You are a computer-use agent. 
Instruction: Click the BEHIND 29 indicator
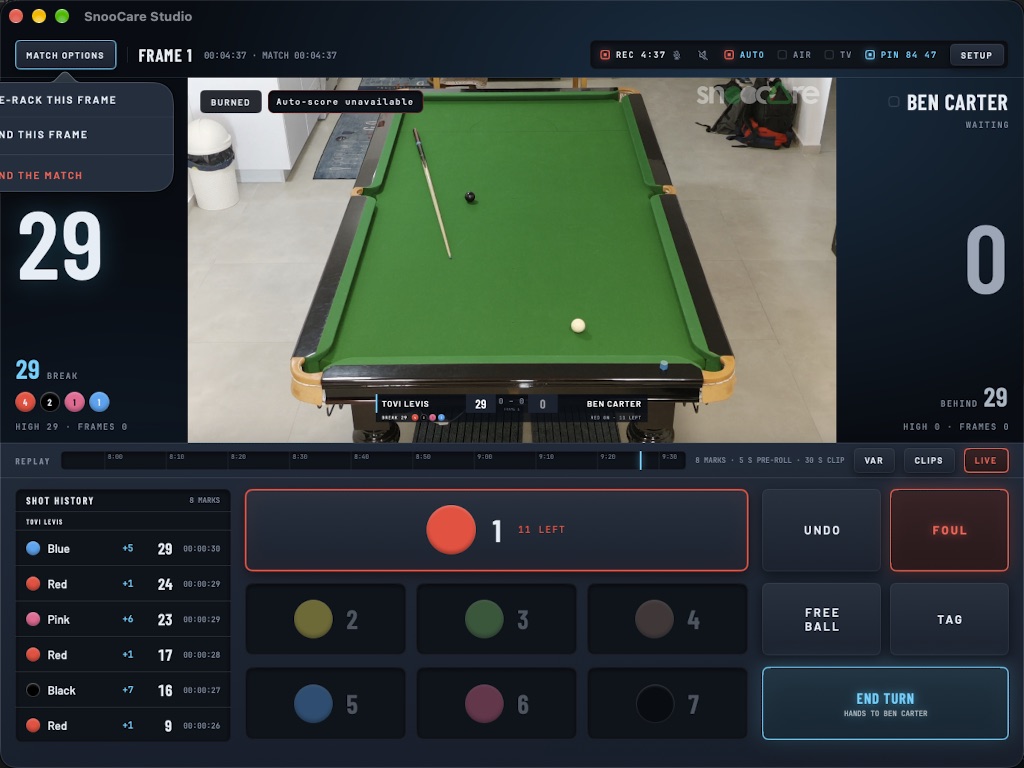pyautogui.click(x=974, y=398)
